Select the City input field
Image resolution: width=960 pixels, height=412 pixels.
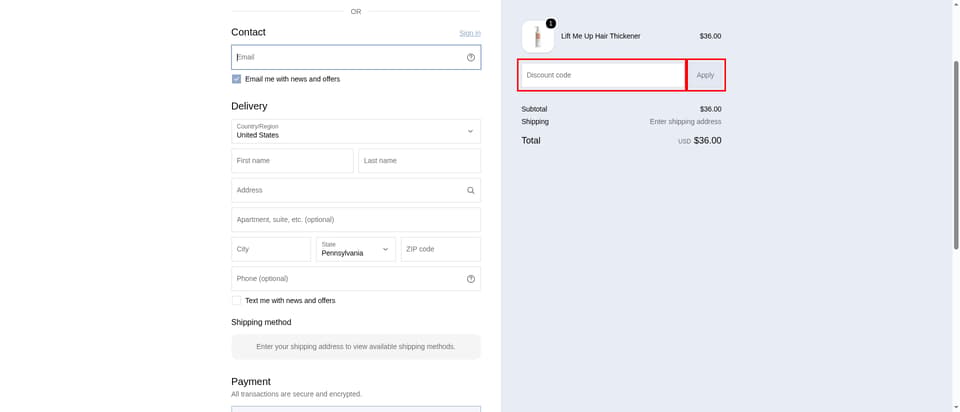(x=271, y=249)
